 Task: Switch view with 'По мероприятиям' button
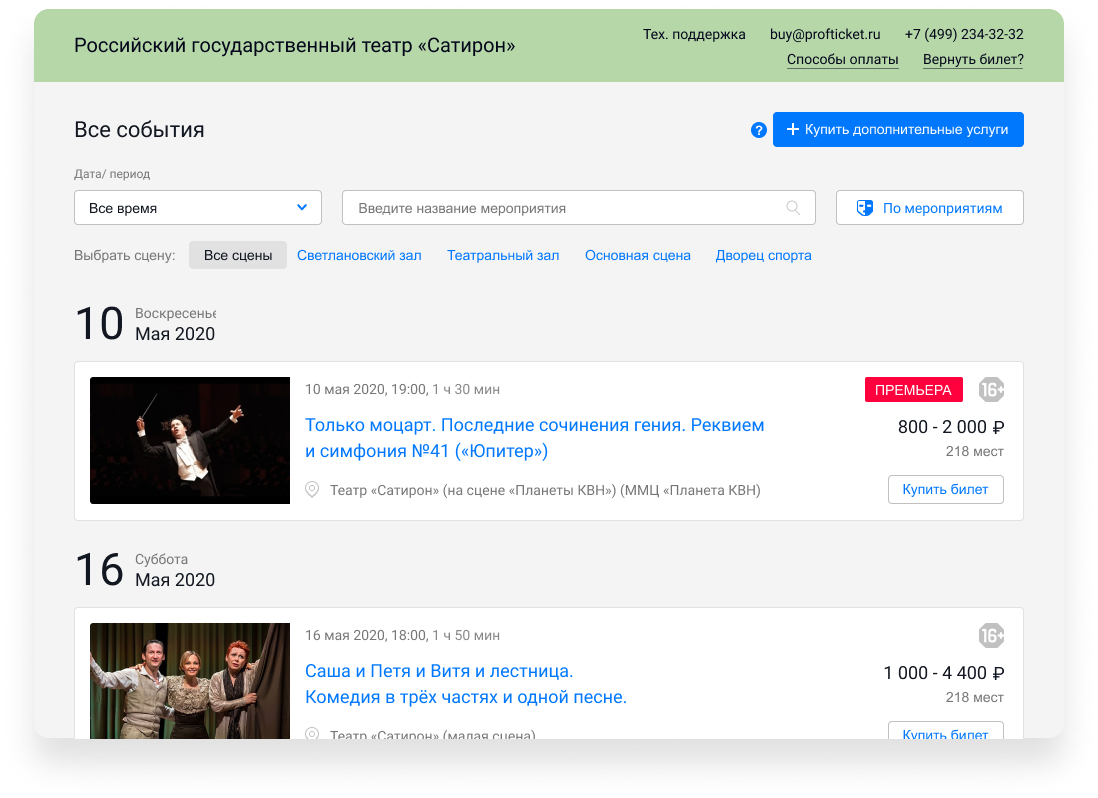pos(929,208)
